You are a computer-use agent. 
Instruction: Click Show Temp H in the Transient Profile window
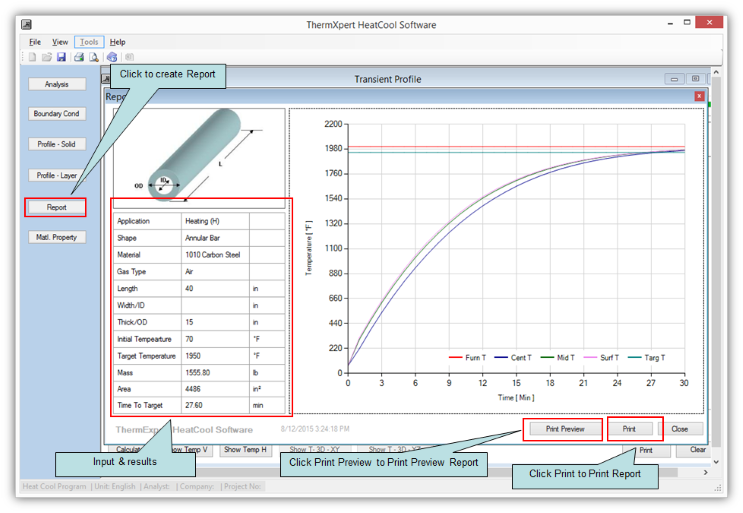coord(245,450)
